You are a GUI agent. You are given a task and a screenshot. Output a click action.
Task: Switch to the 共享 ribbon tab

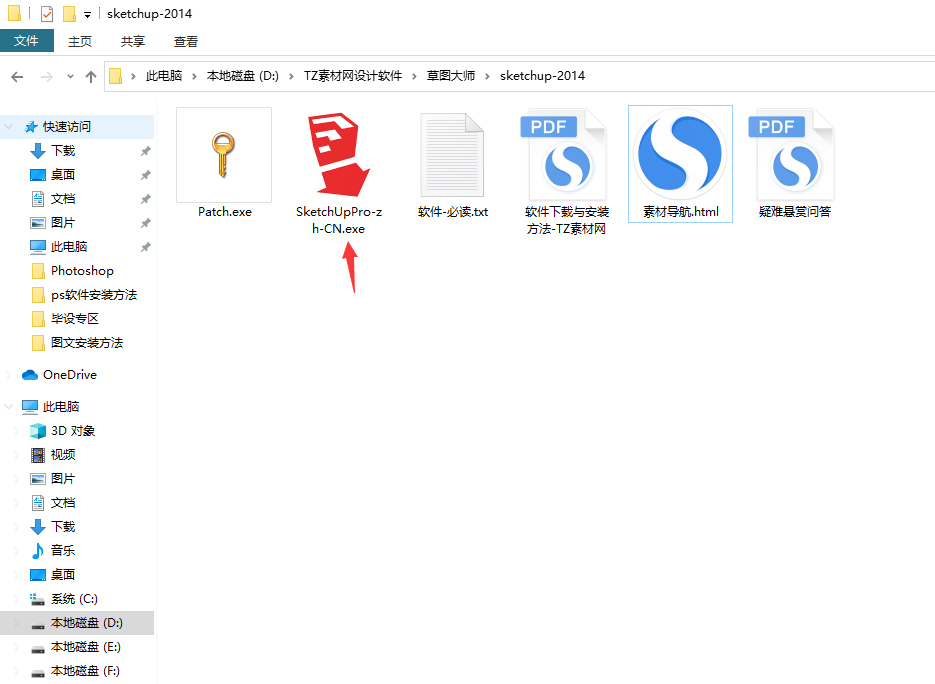132,41
